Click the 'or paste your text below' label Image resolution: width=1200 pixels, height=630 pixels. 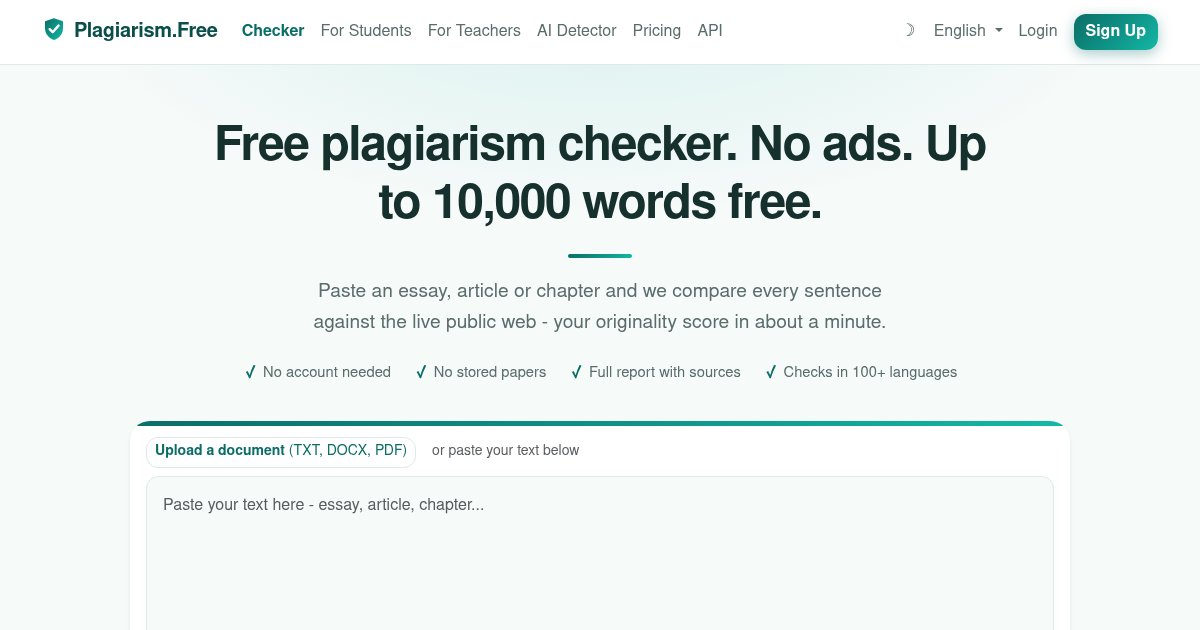point(506,450)
